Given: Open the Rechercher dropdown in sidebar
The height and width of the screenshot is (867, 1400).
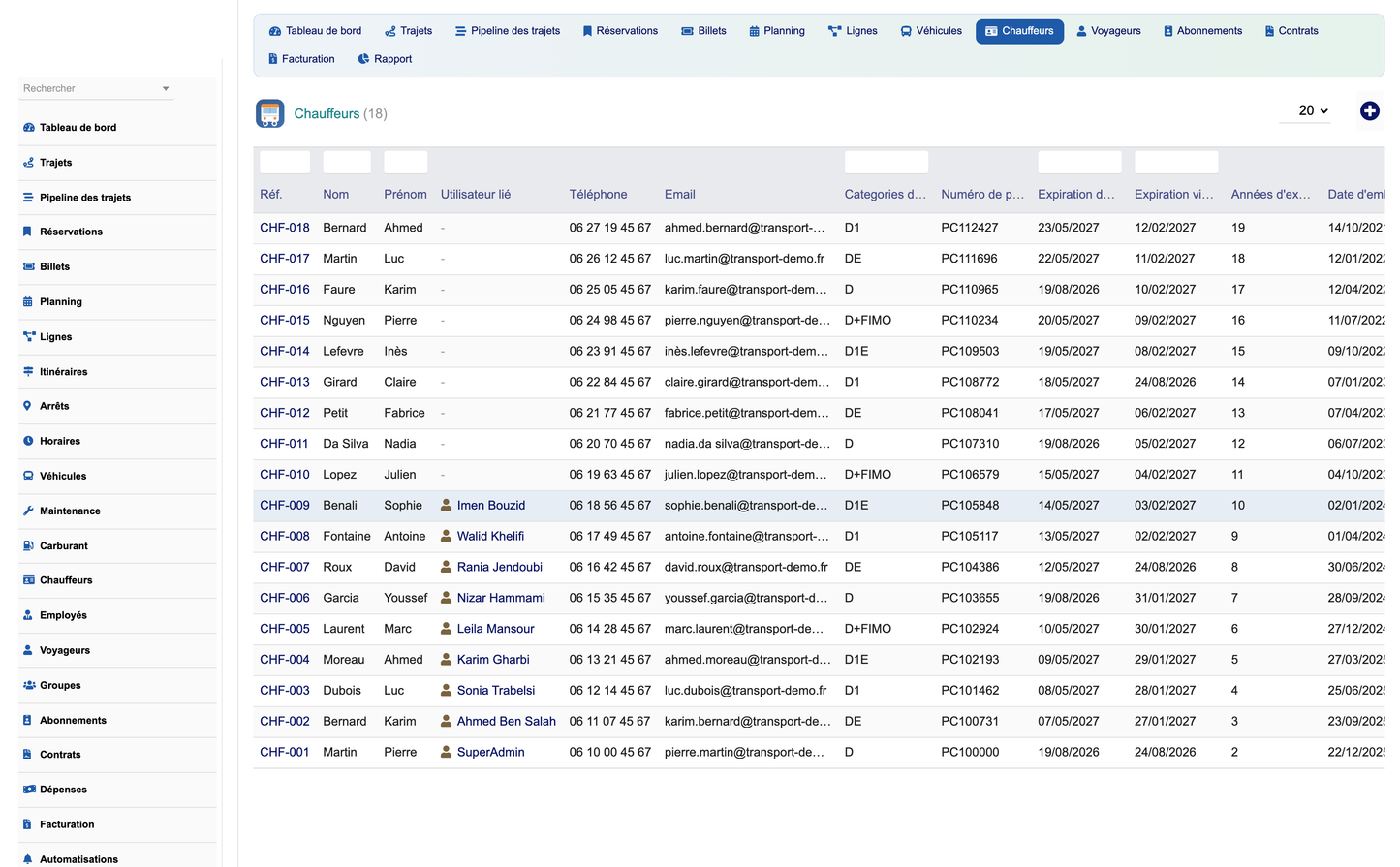Looking at the screenshot, I should 96,88.
